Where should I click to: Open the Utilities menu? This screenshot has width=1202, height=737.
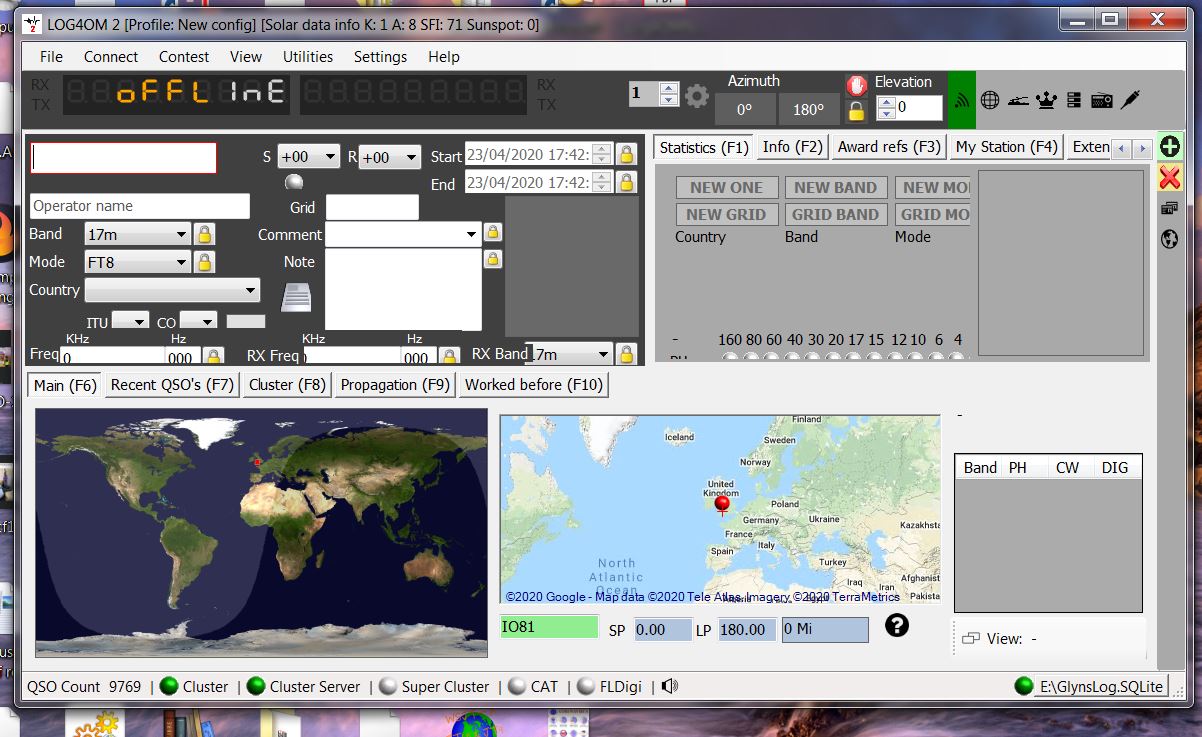pos(308,57)
